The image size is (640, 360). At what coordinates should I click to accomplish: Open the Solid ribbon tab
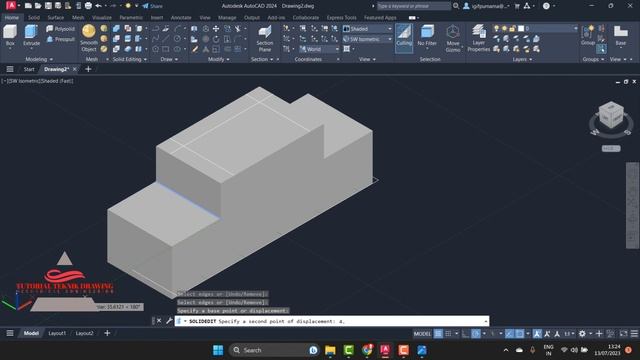click(x=34, y=18)
